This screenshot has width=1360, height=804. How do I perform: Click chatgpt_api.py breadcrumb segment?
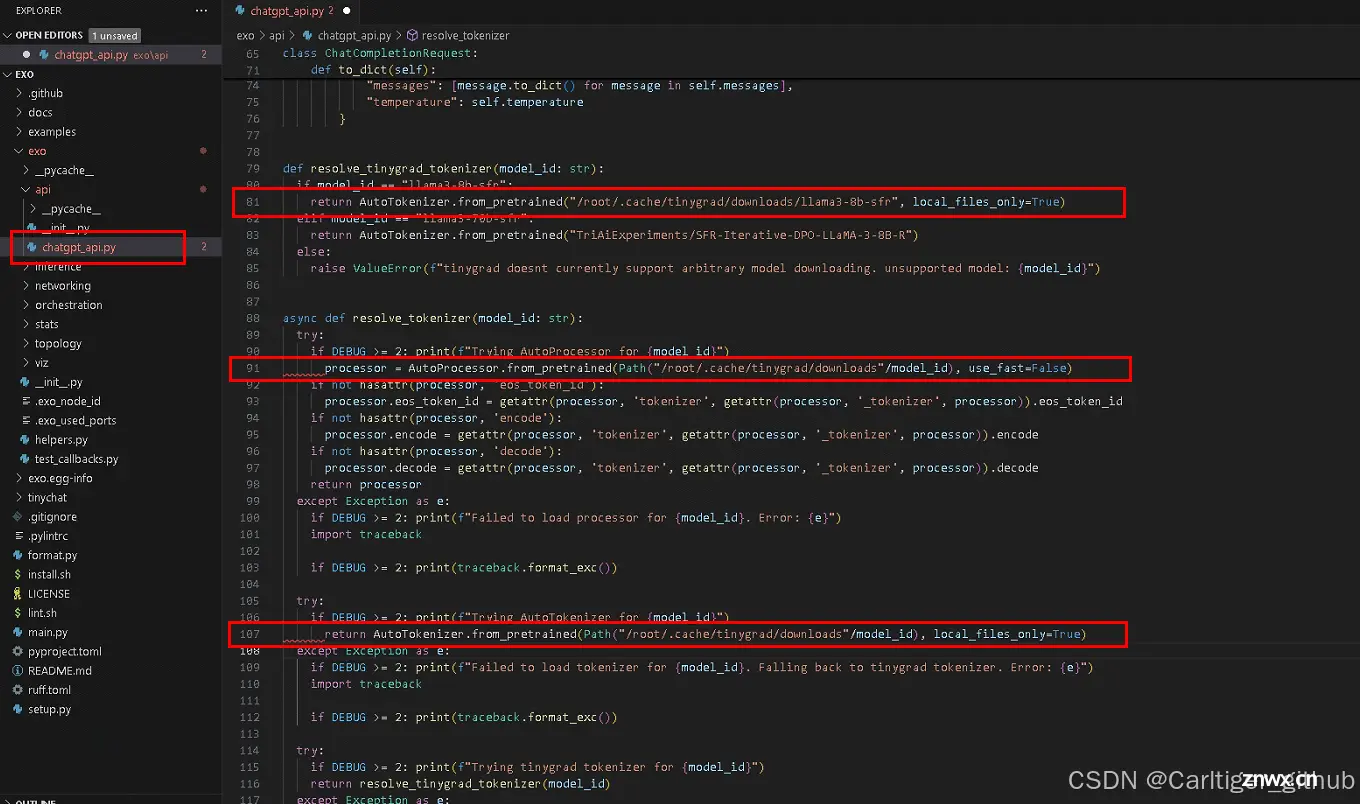(x=355, y=35)
